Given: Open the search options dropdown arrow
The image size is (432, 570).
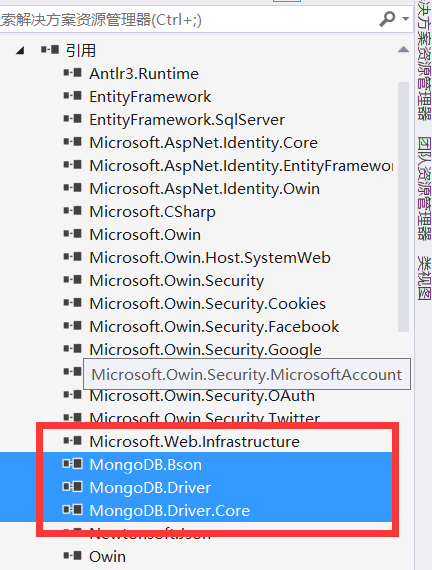Looking at the screenshot, I should (x=405, y=19).
